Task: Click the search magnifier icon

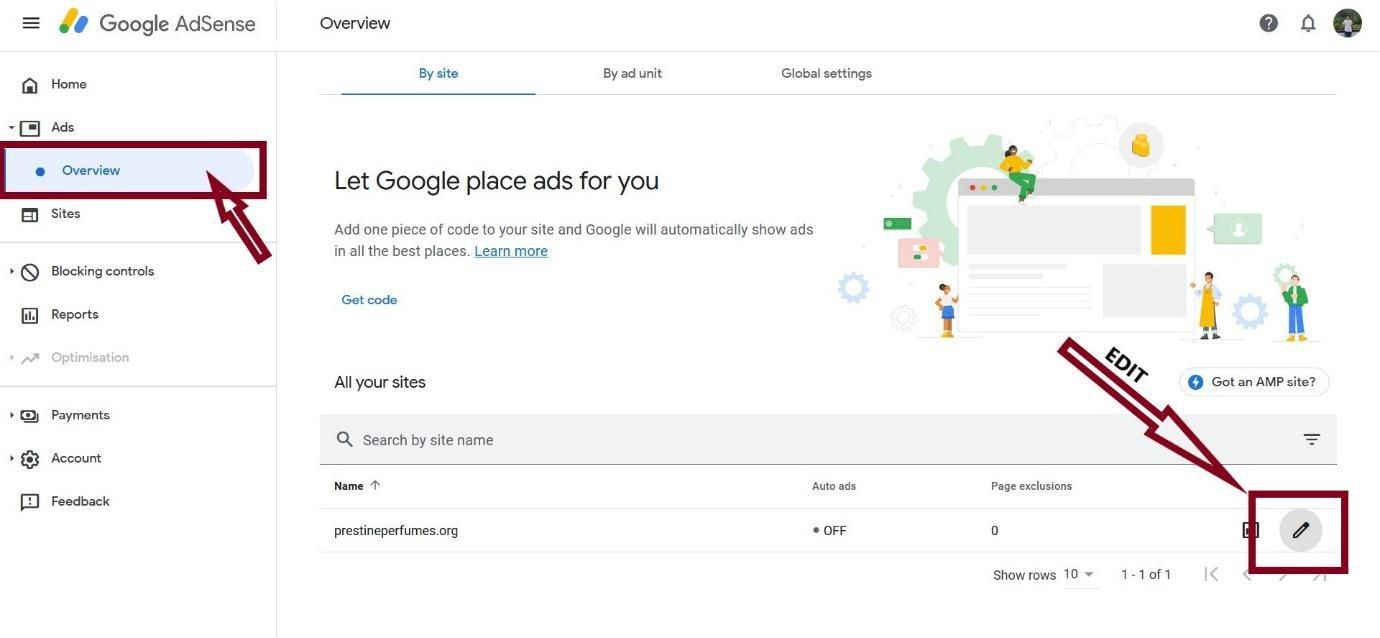Action: click(x=345, y=440)
